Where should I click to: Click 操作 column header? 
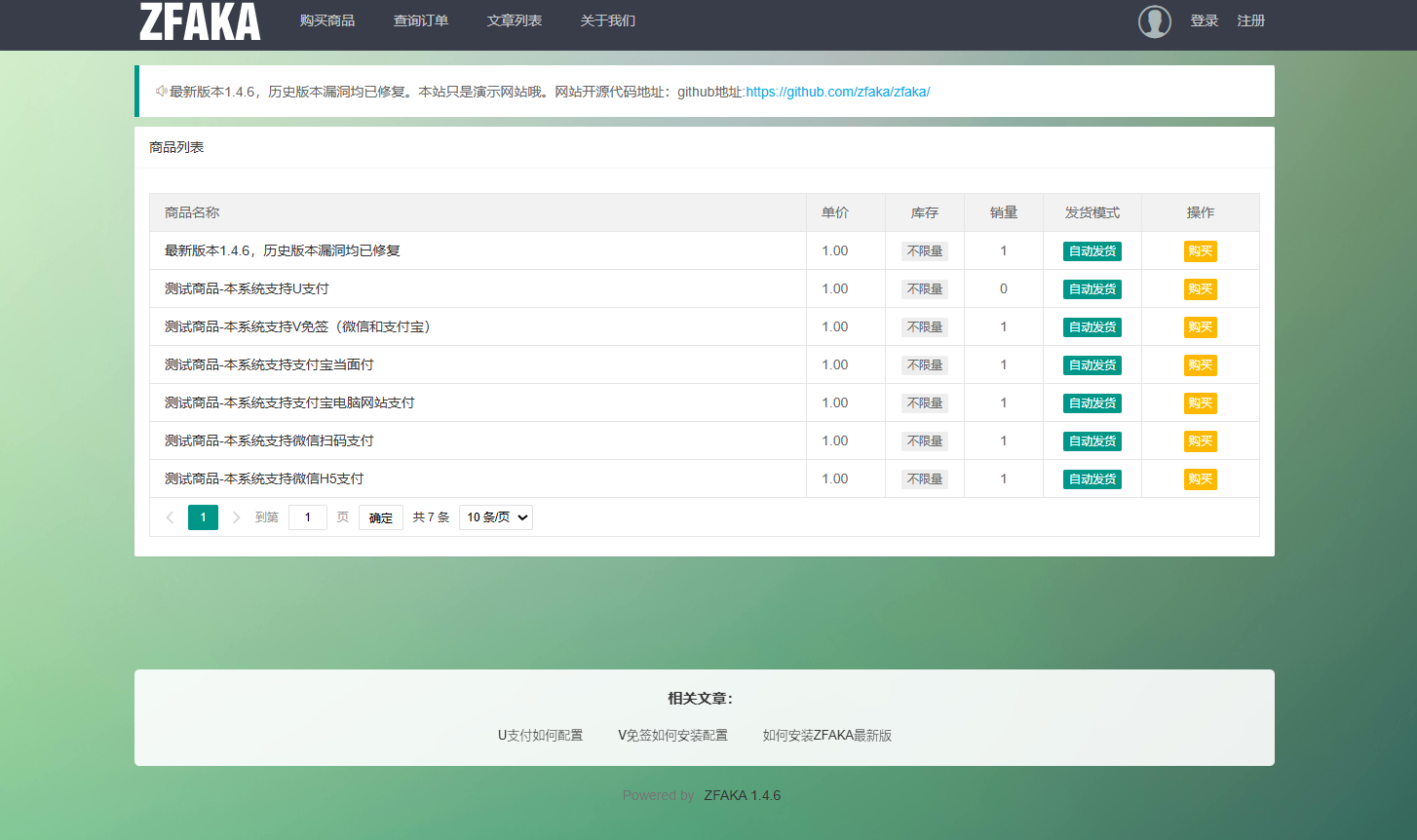(1201, 212)
